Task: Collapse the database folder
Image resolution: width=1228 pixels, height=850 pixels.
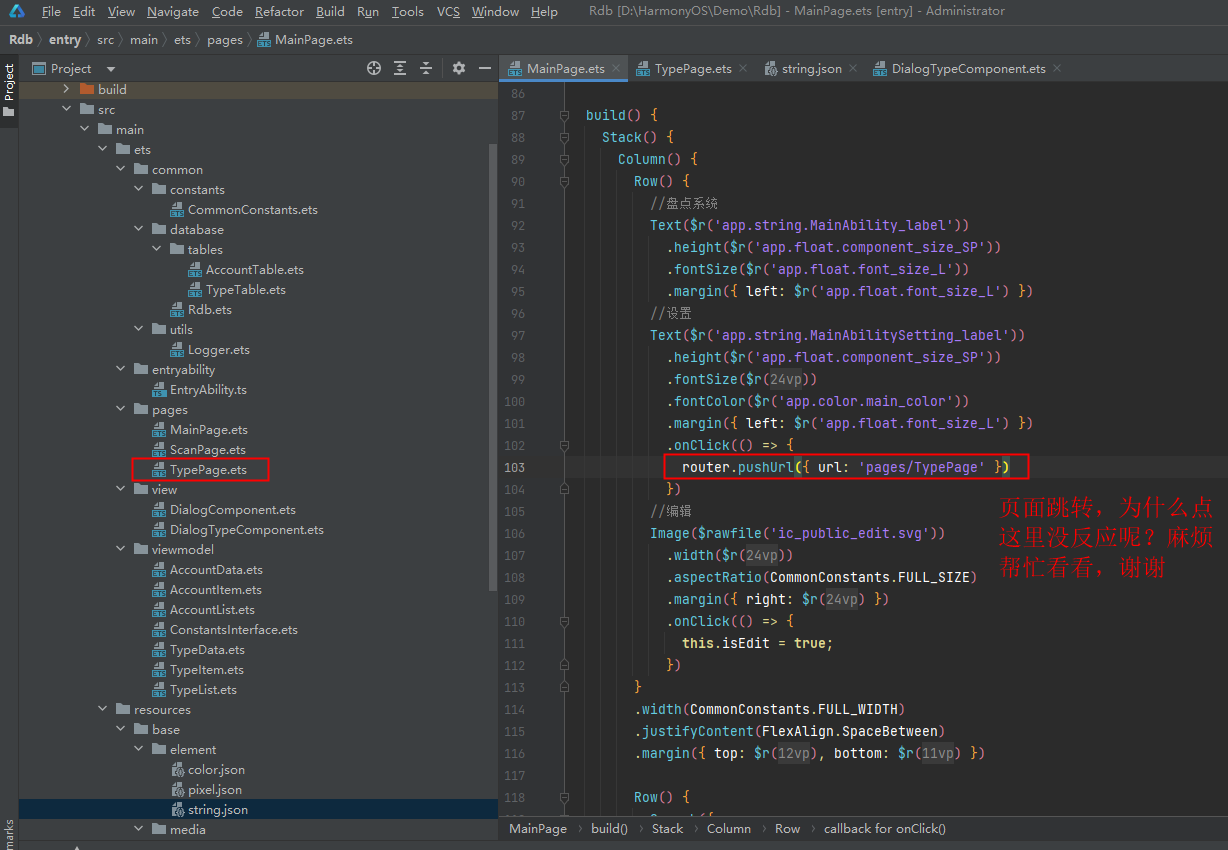Action: click(138, 229)
